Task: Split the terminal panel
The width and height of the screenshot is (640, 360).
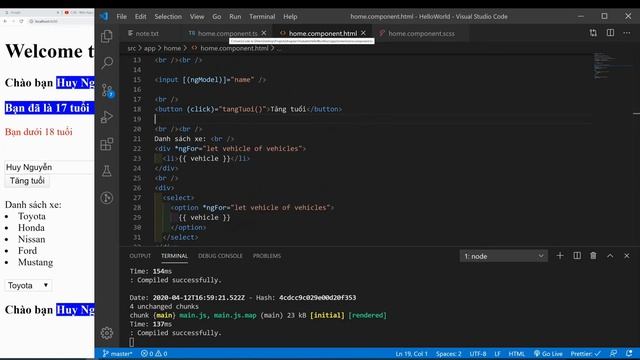Action: (577, 256)
